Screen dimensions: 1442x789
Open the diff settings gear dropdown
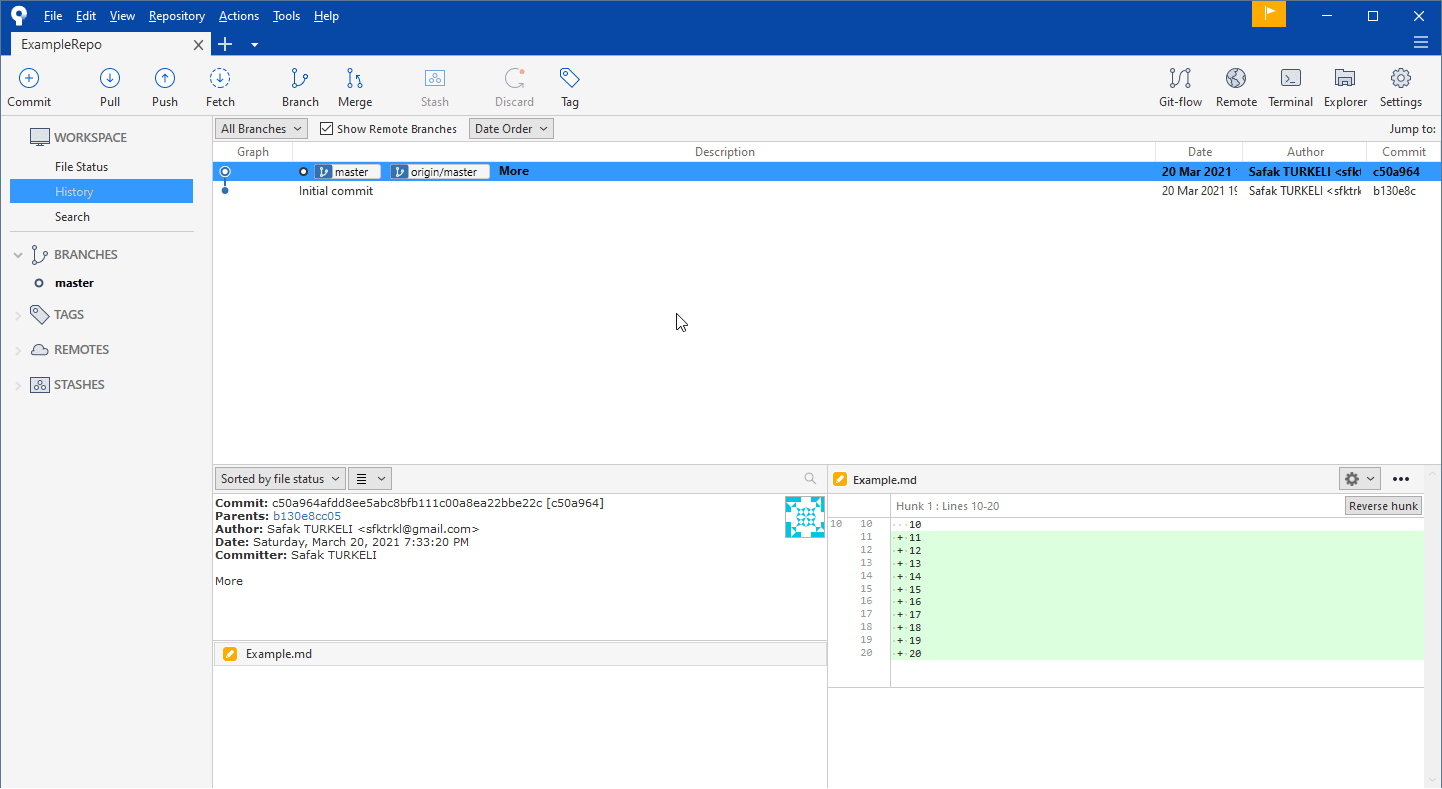pyautogui.click(x=1360, y=479)
